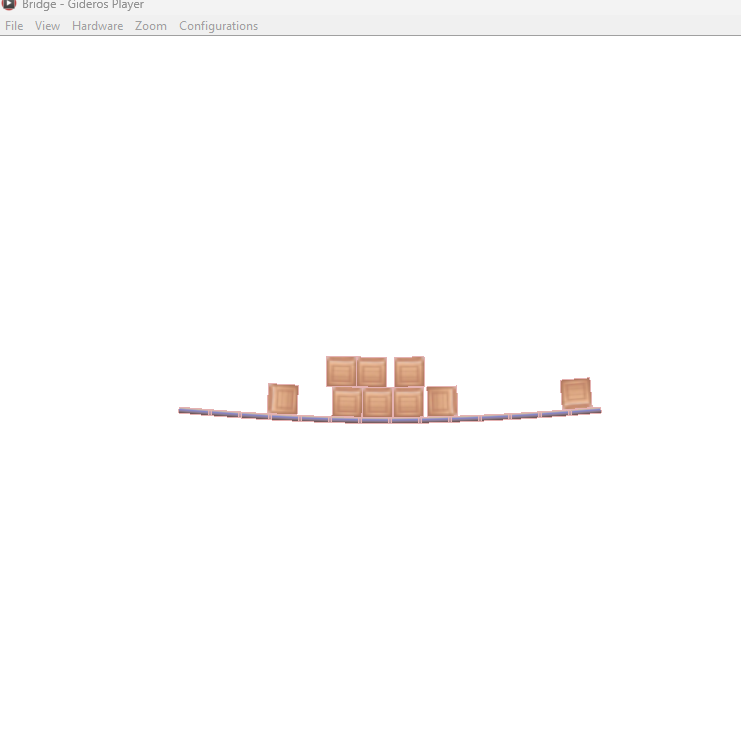Click the bottom-row crate right of the pile
The height and width of the screenshot is (742, 741).
coord(442,401)
